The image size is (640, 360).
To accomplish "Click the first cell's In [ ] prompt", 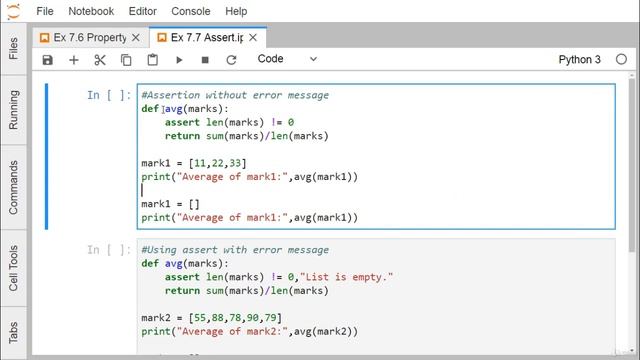I will [109, 95].
